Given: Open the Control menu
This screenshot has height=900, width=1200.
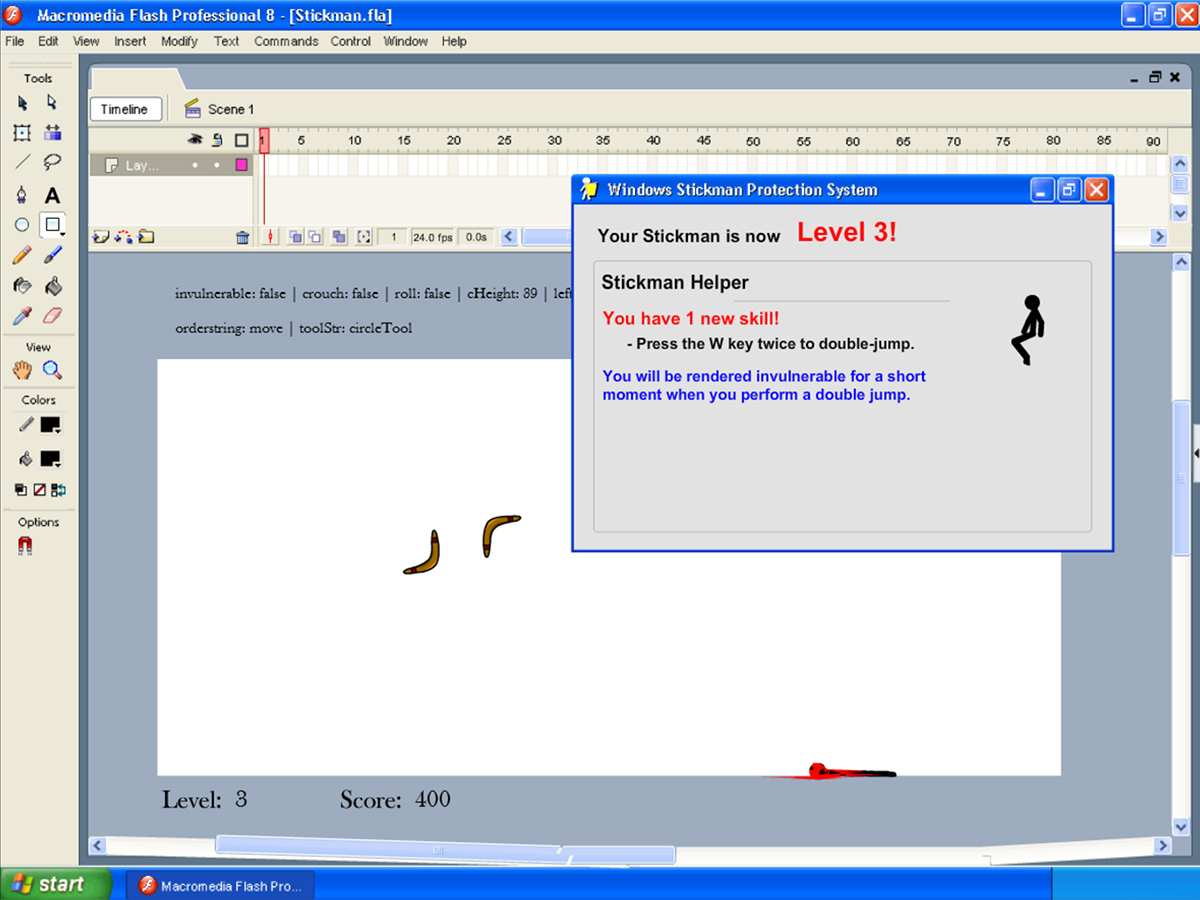Looking at the screenshot, I should (351, 41).
